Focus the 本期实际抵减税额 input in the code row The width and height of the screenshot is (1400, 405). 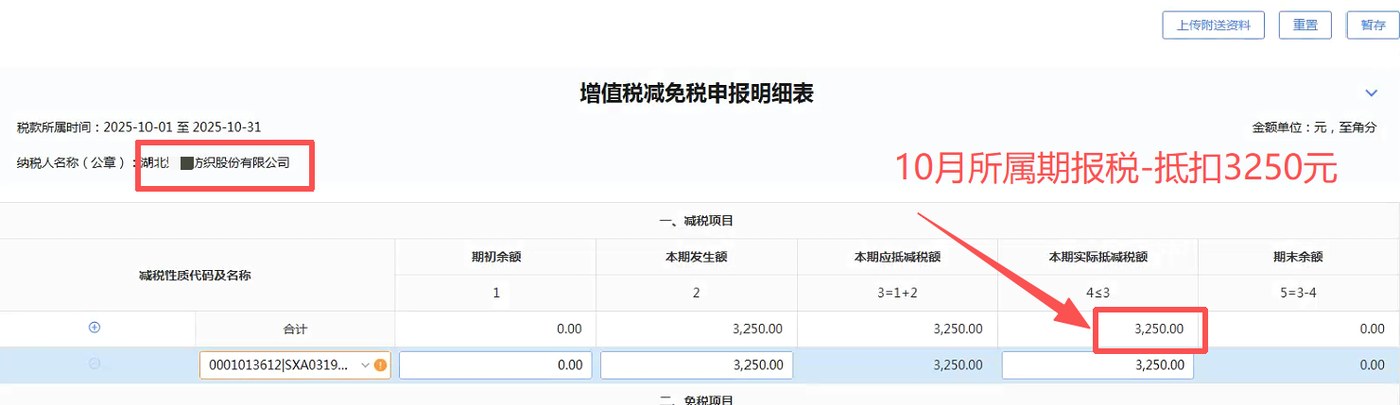tap(1098, 365)
